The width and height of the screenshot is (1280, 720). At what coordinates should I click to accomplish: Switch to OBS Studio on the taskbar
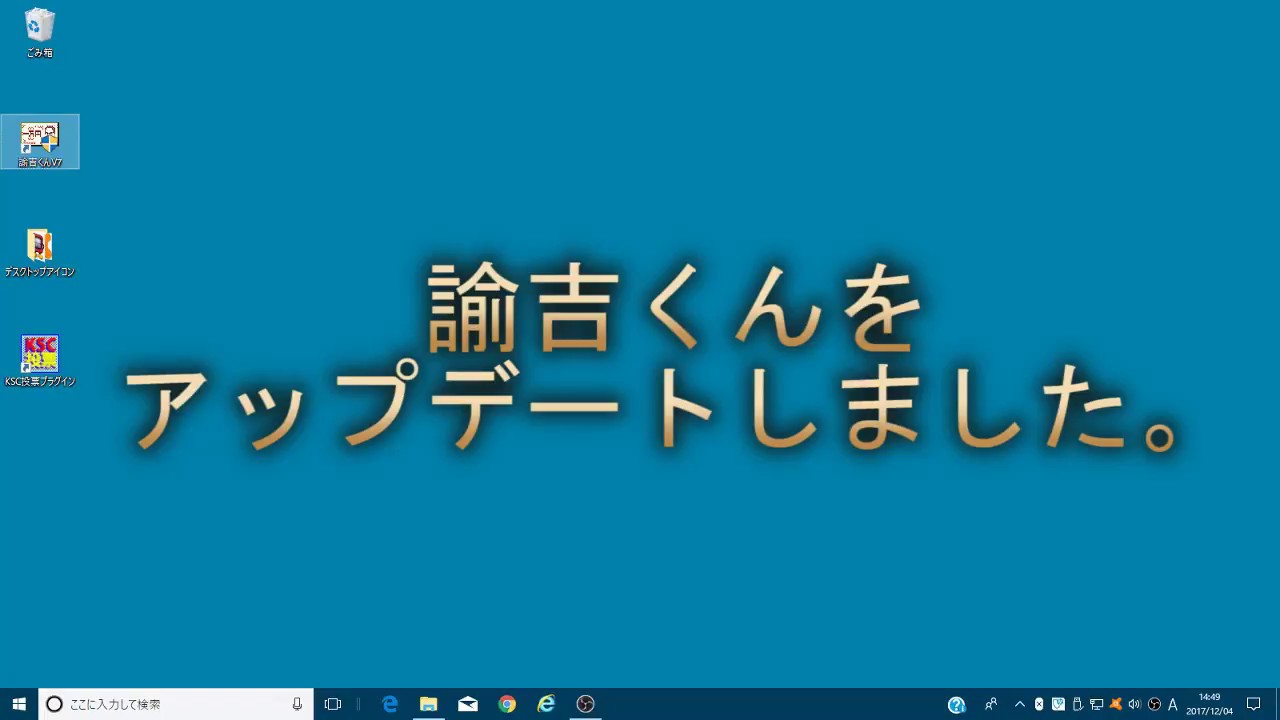coord(585,704)
